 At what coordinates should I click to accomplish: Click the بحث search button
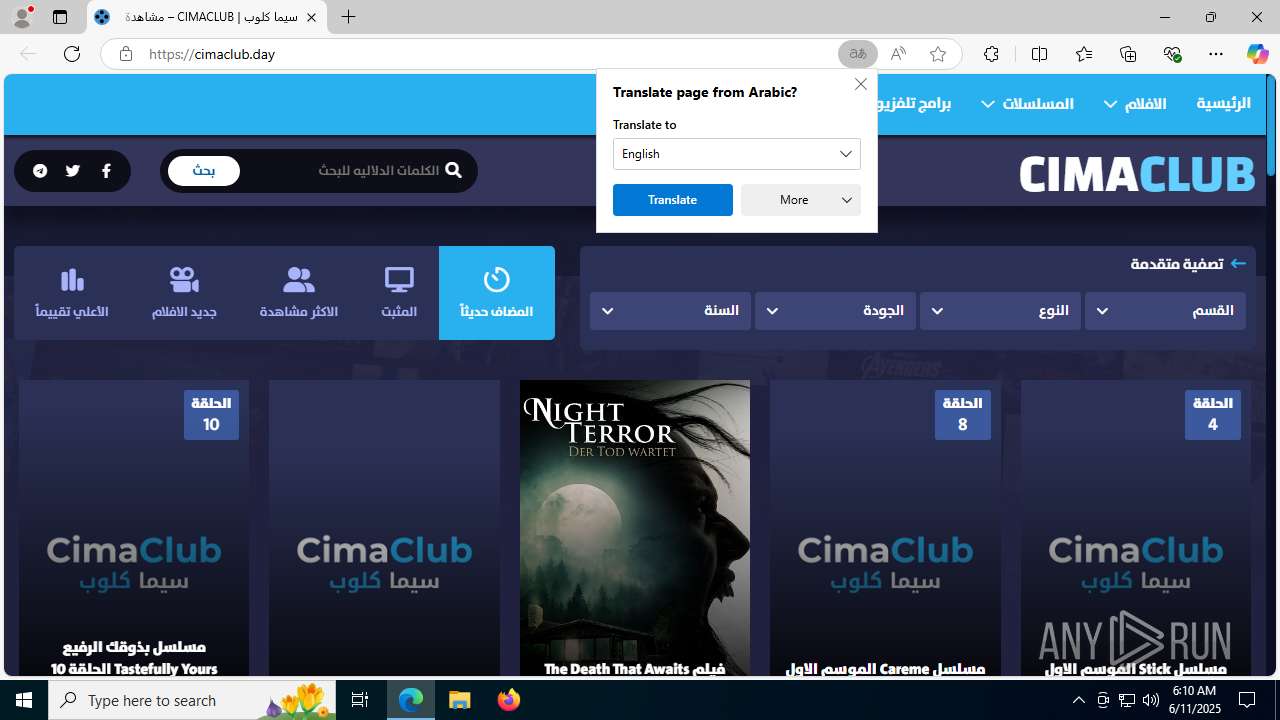[x=204, y=171]
